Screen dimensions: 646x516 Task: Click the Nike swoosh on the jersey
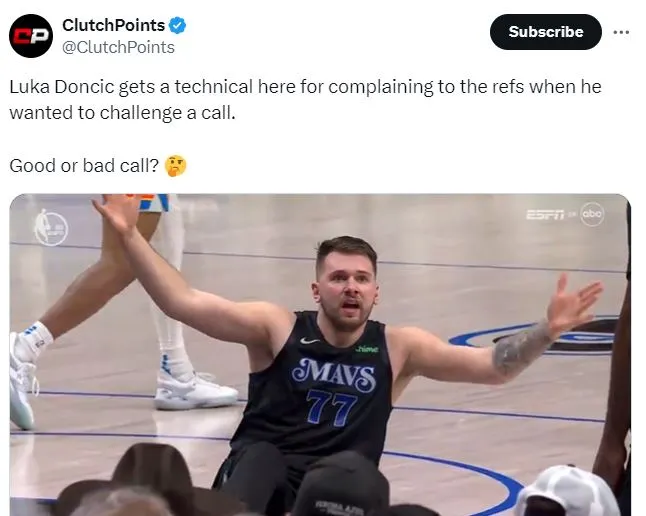(310, 341)
